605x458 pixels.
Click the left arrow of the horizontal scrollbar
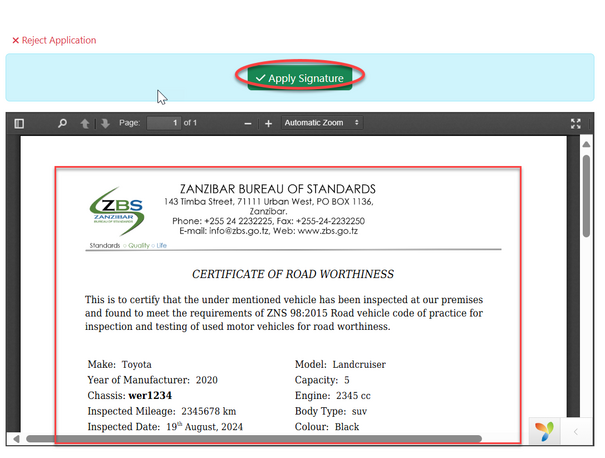12,438
